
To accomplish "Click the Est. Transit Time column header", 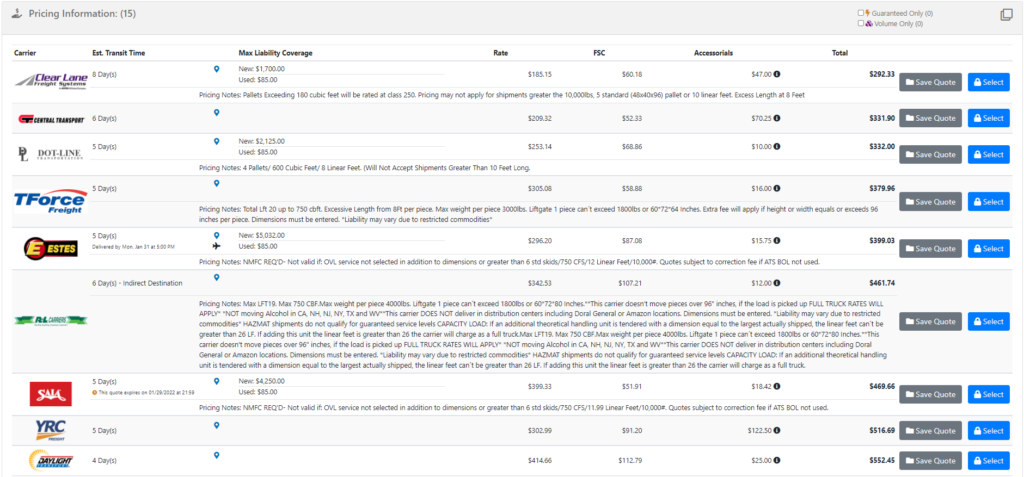I will (x=118, y=52).
